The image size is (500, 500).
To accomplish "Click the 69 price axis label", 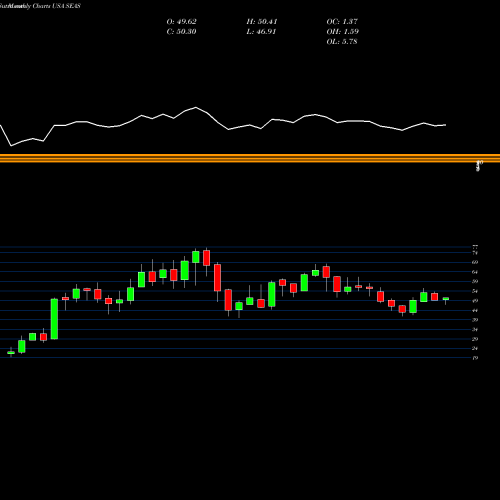I will [x=475, y=262].
